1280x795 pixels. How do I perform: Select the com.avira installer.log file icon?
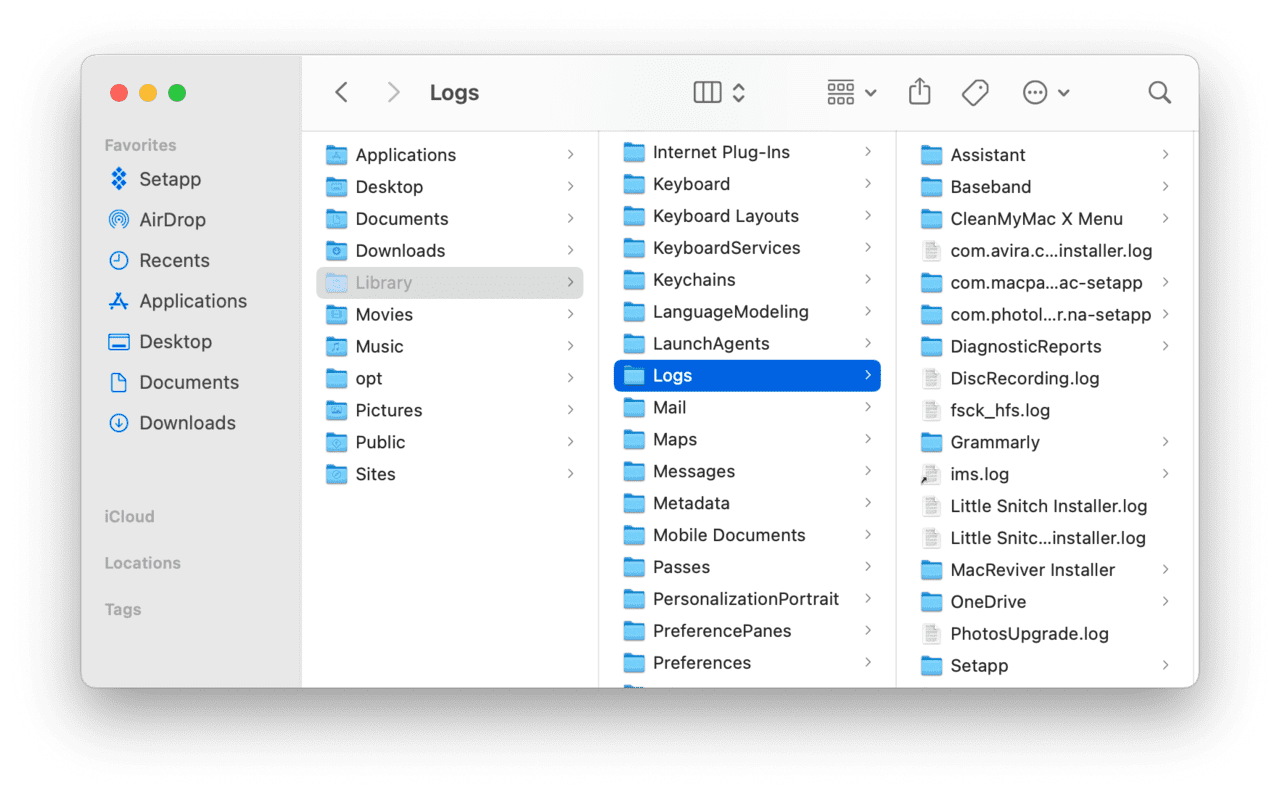pos(932,251)
